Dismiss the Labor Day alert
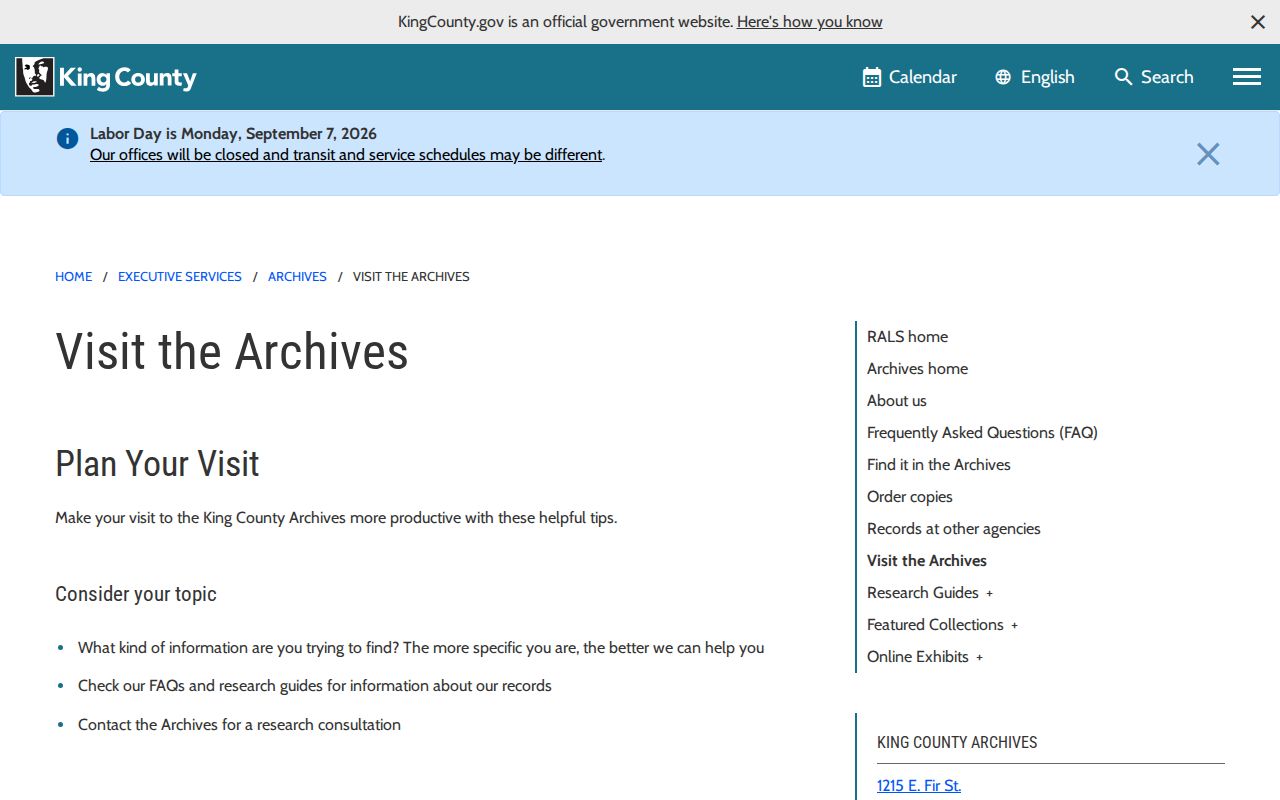 point(1208,154)
